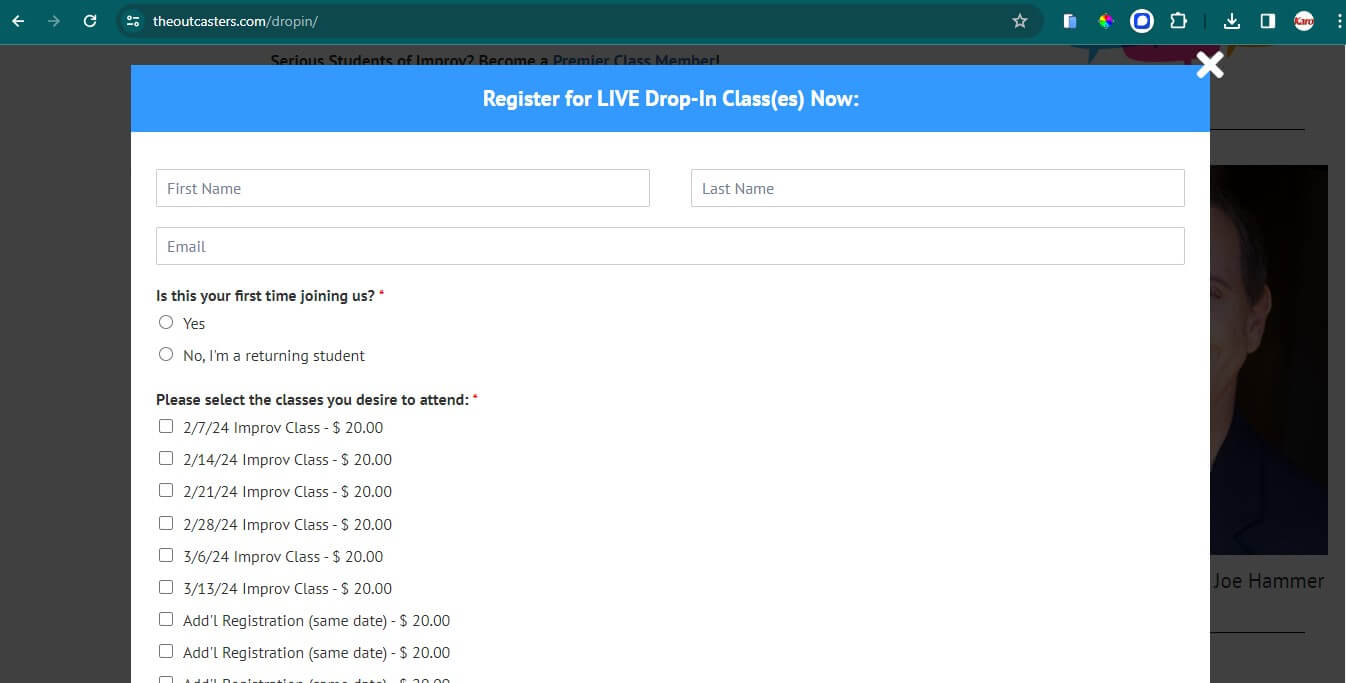Choose "No, I'm a returning student"

point(166,354)
